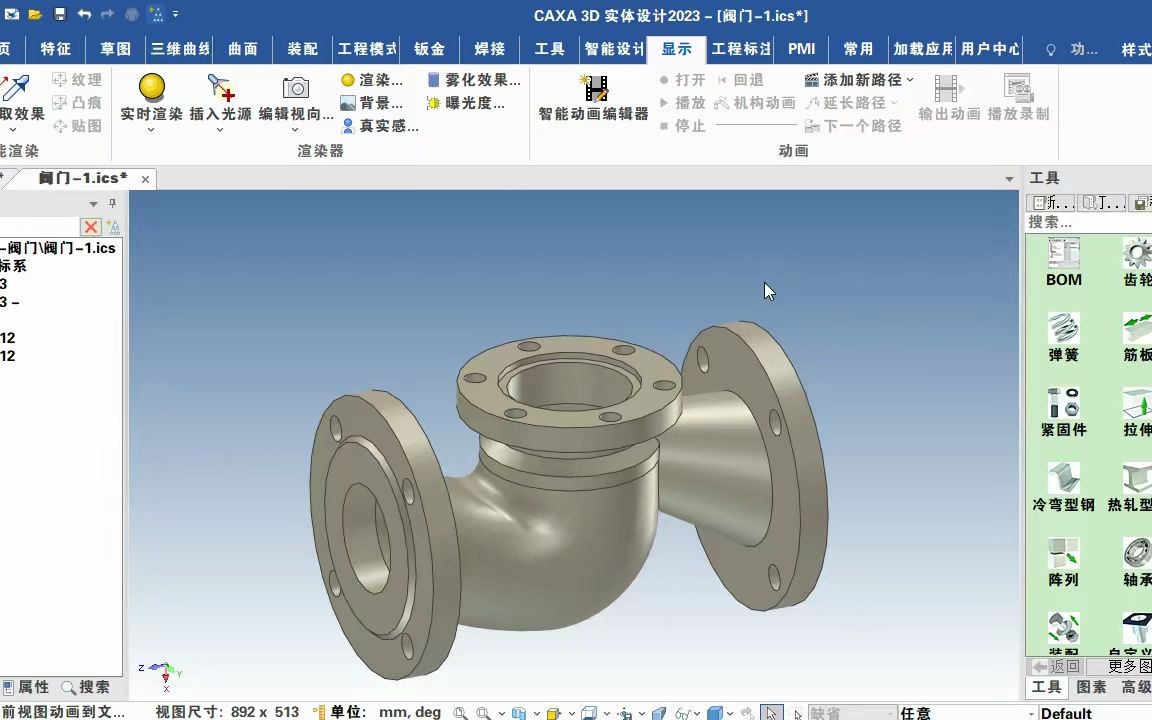Image resolution: width=1152 pixels, height=720 pixels.
Task: Switch to the 图素 tab at bottom right
Action: pyautogui.click(x=1092, y=688)
